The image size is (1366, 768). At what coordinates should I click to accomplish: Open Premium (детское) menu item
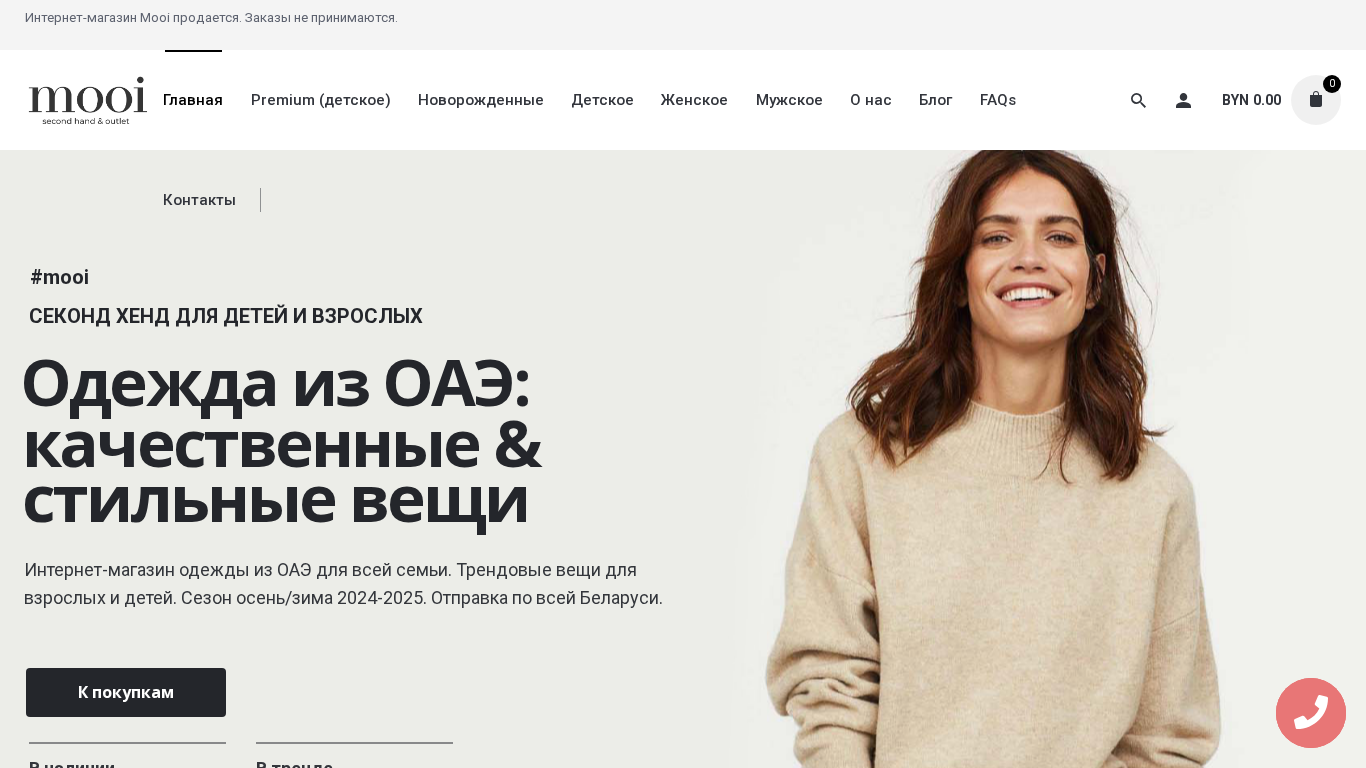(x=321, y=100)
